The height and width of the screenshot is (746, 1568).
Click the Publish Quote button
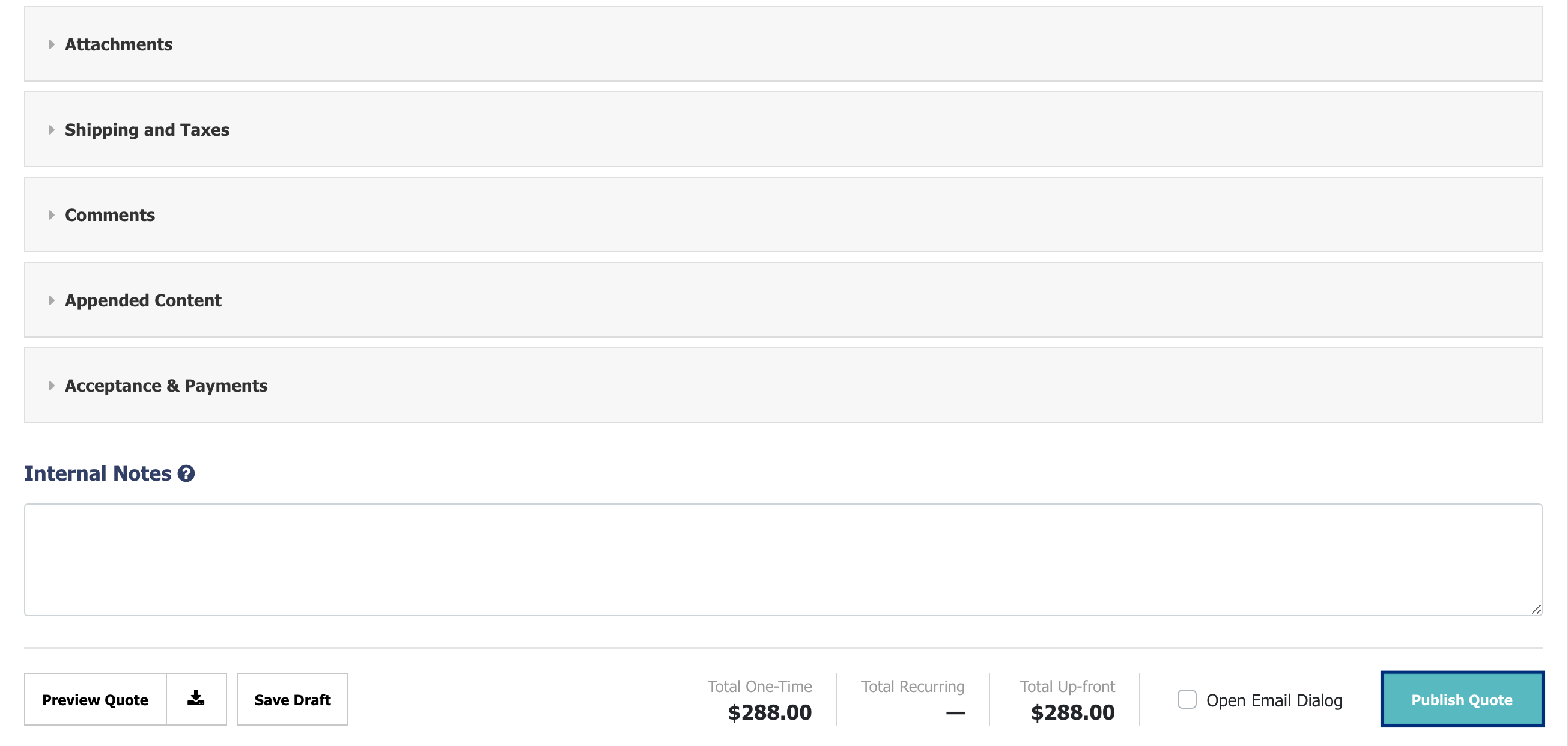click(x=1462, y=699)
